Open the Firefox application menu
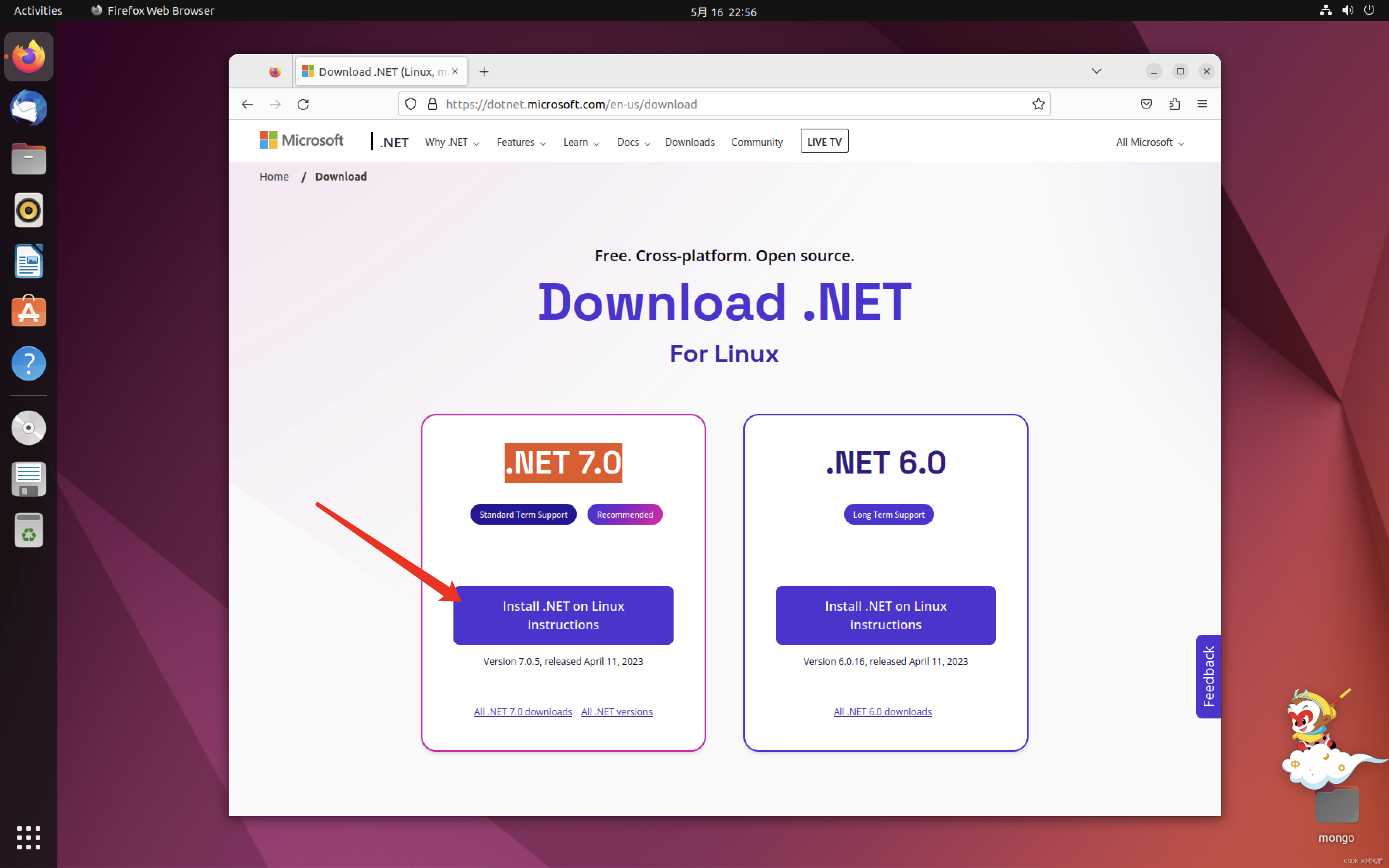Screen dimensions: 1389x868 tap(1203, 104)
